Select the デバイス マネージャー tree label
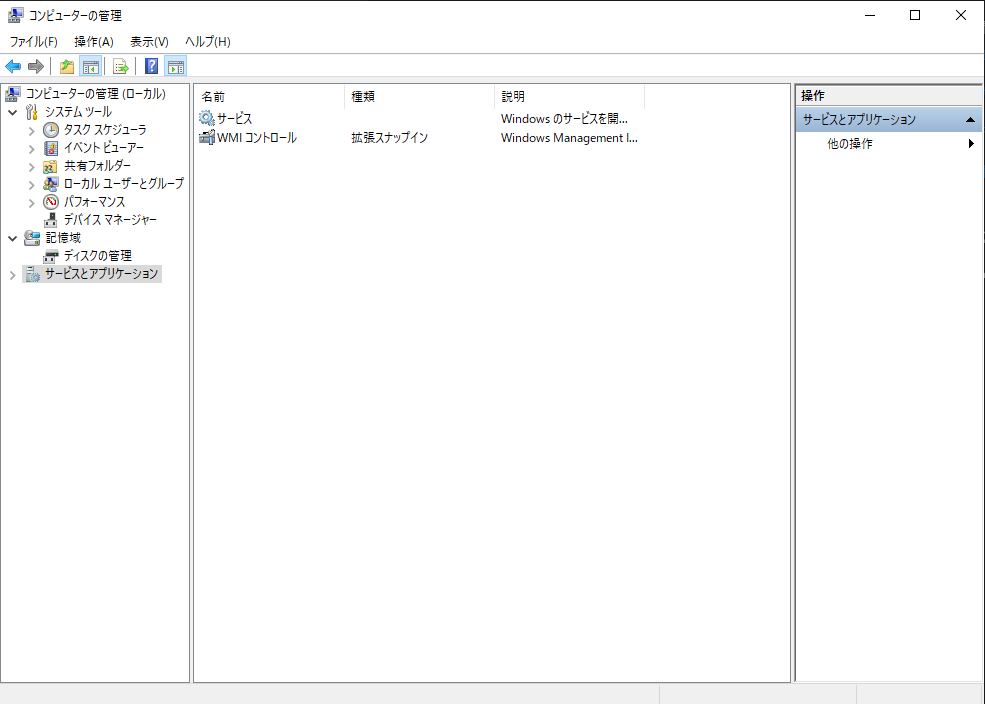 [x=110, y=220]
